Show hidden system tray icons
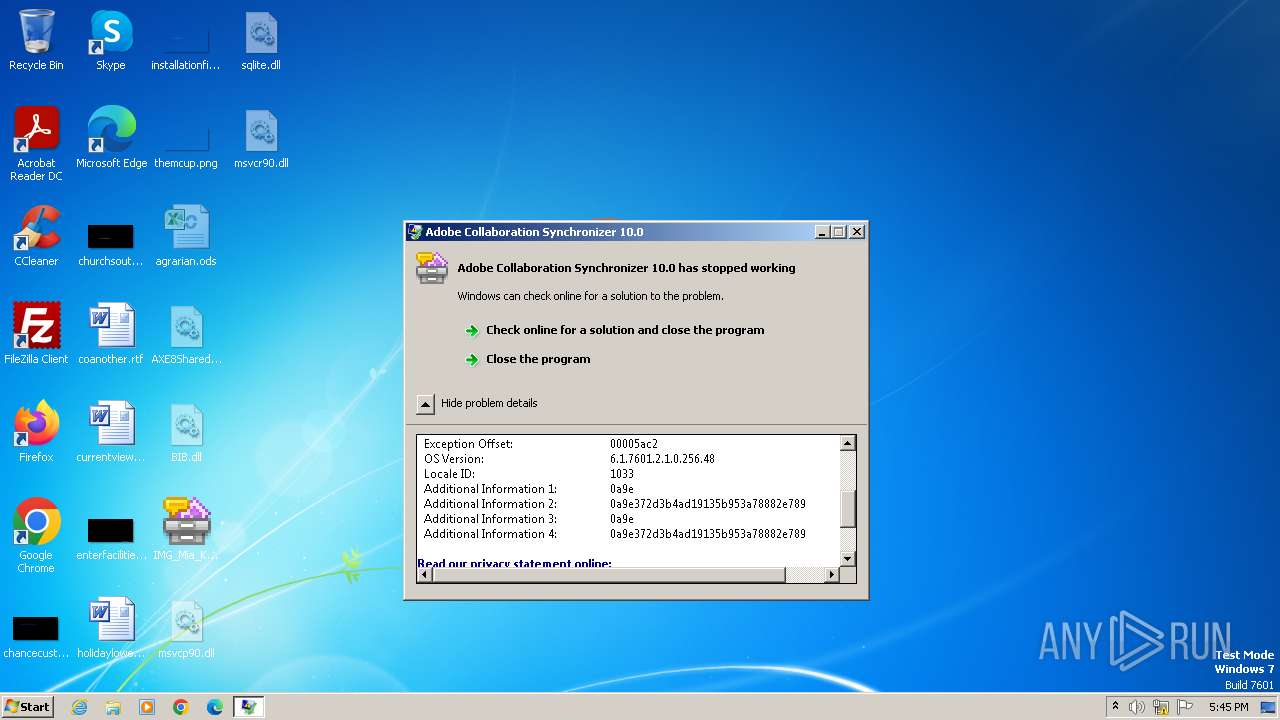The image size is (1280, 720). [x=1115, y=707]
